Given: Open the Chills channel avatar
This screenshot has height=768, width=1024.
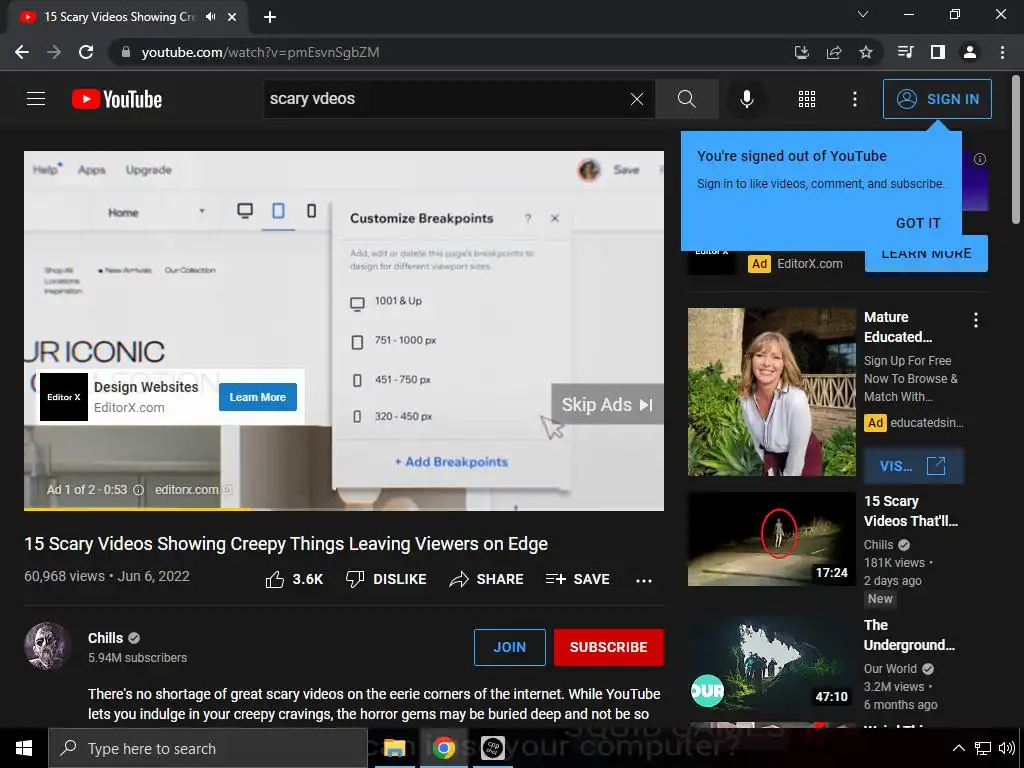Looking at the screenshot, I should pos(48,647).
